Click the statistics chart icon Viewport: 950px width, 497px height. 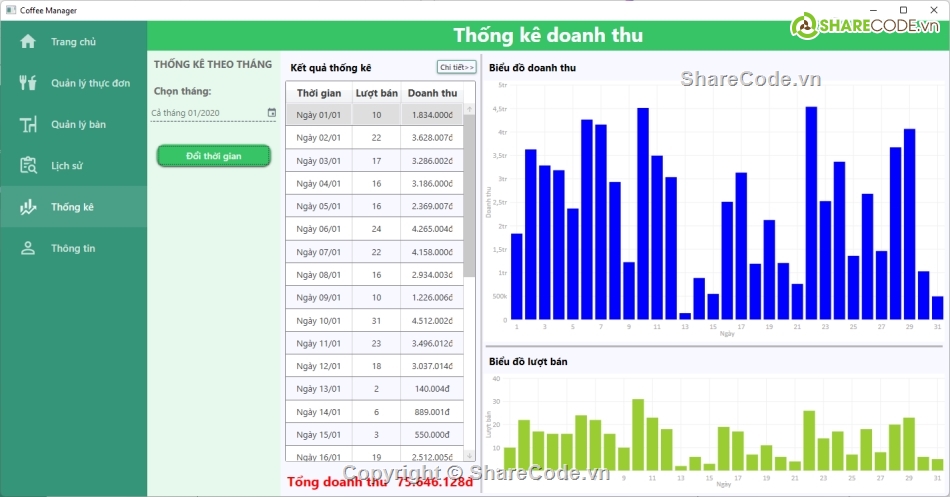click(x=28, y=207)
